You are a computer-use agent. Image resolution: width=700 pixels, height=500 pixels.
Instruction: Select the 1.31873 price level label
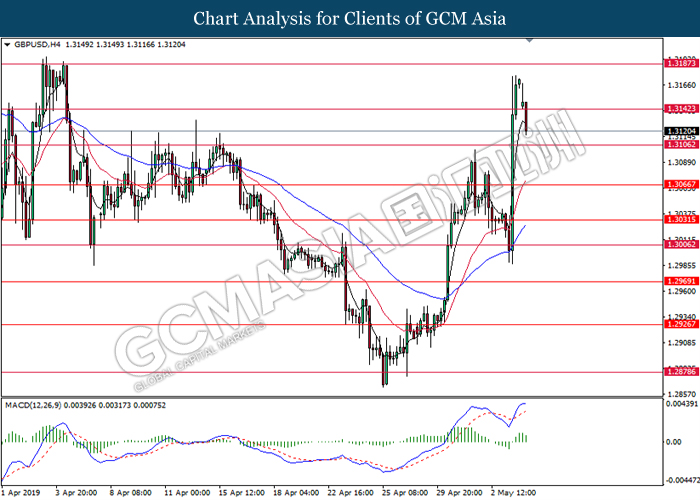(682, 63)
